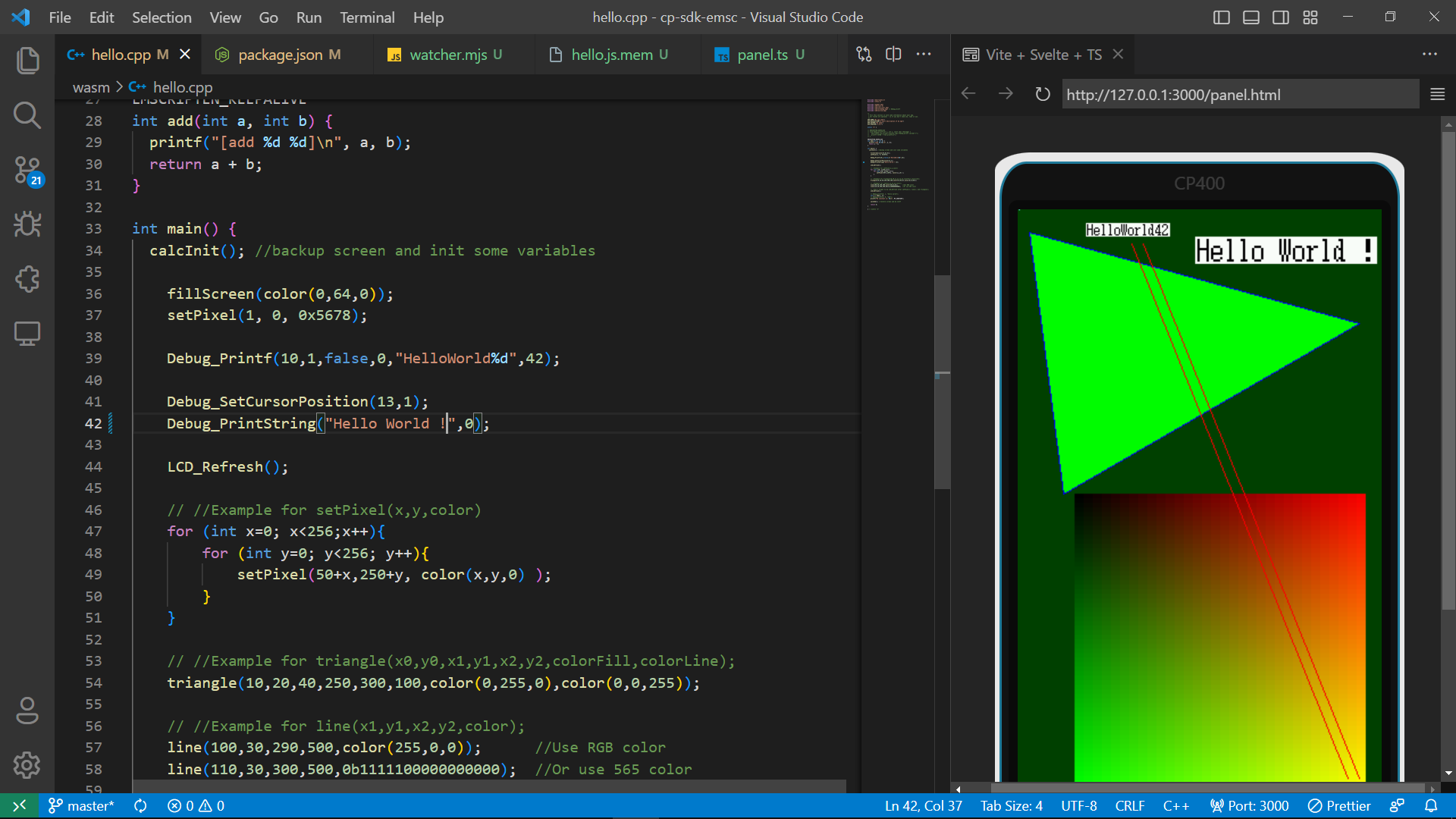
Task: Open the master branch picker
Action: 81,806
